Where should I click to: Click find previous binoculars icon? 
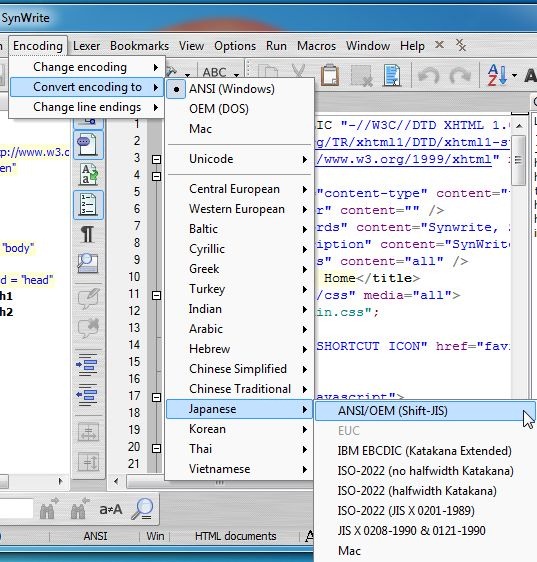pos(80,508)
